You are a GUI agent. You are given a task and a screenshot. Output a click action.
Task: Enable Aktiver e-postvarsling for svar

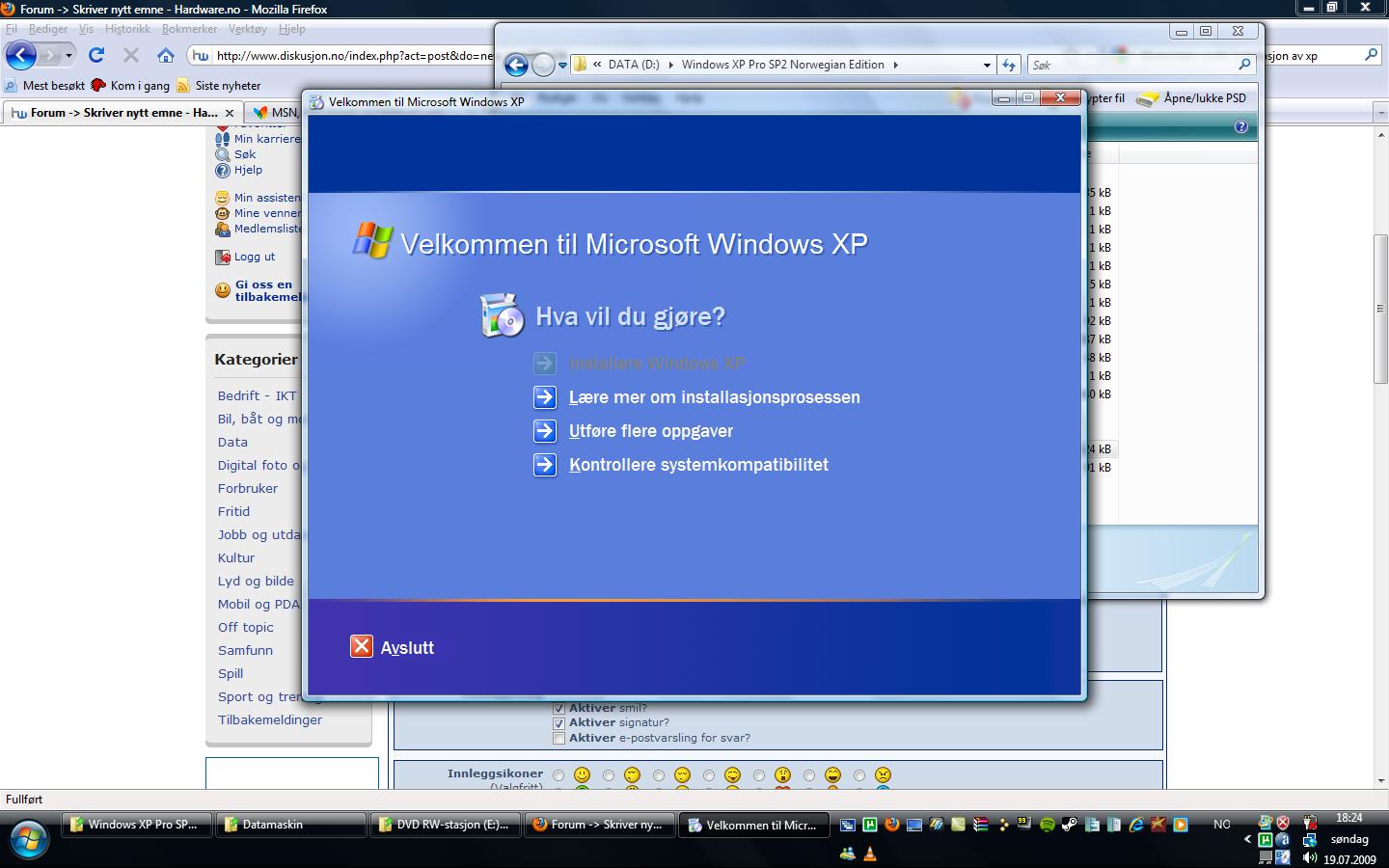click(x=558, y=739)
